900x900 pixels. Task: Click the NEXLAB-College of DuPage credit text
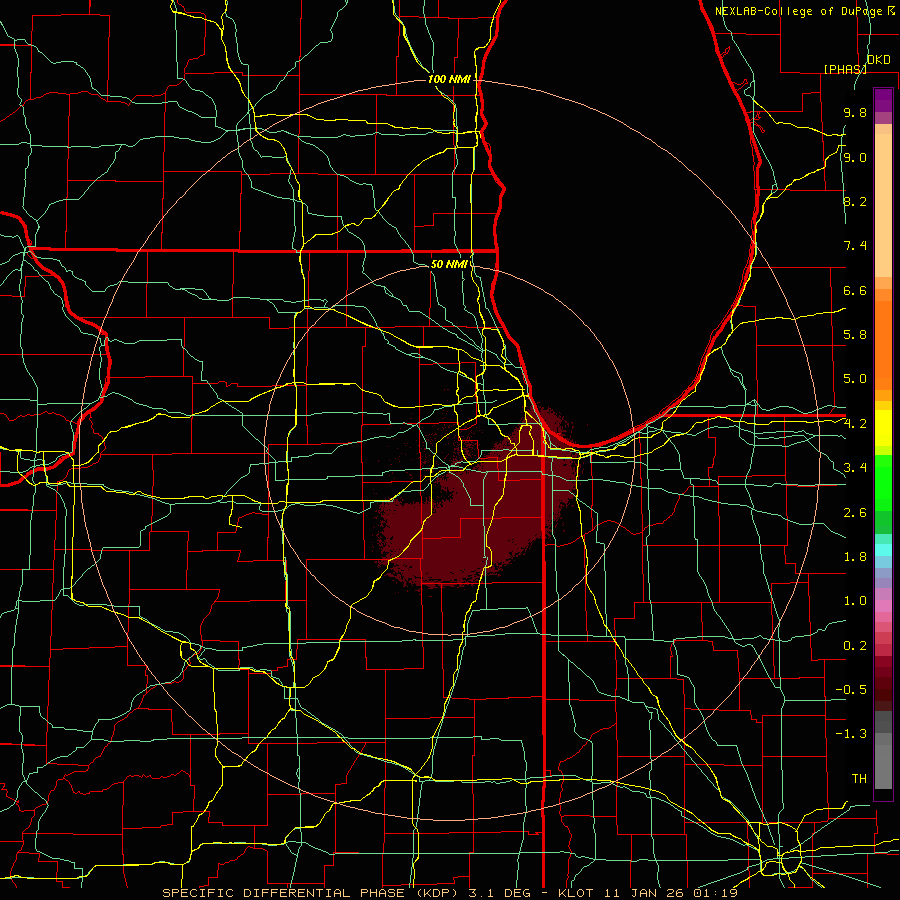pyautogui.click(x=799, y=11)
